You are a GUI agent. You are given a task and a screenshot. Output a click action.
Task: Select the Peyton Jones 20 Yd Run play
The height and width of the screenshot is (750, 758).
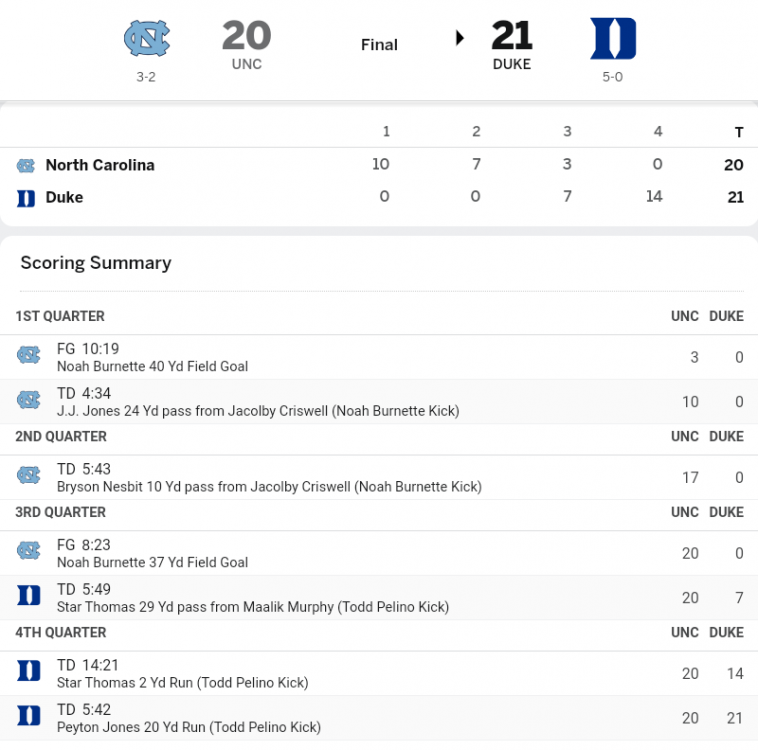189,727
